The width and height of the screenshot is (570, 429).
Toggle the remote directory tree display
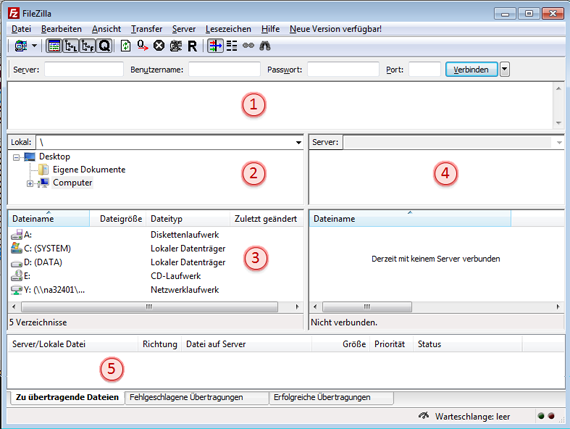pos(87,46)
